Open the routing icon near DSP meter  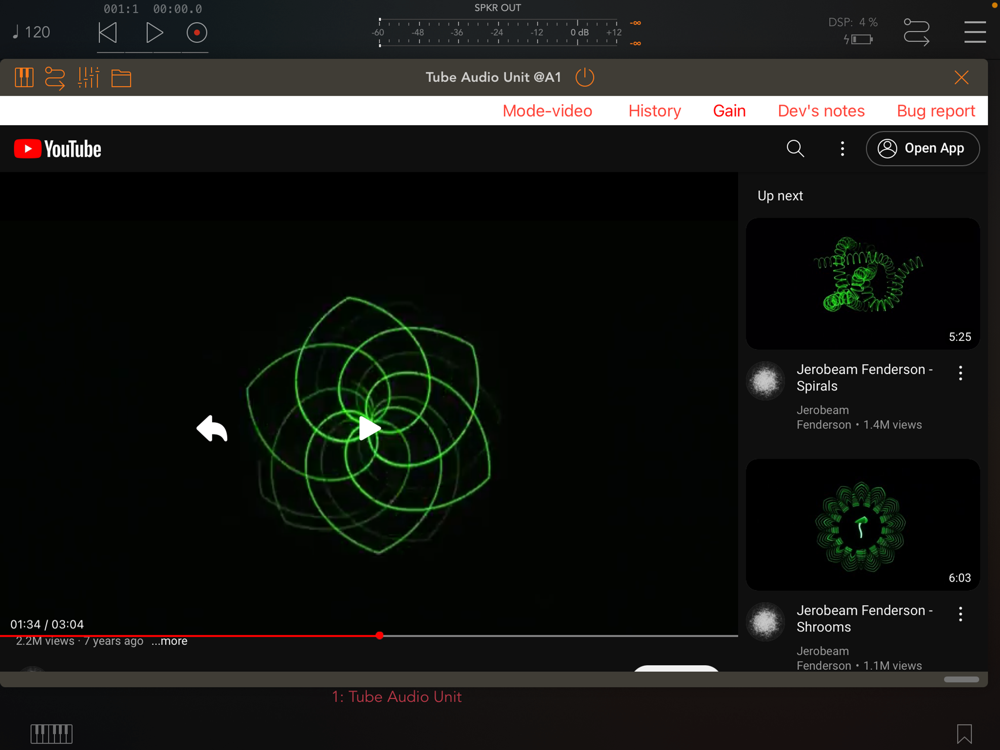(x=916, y=32)
